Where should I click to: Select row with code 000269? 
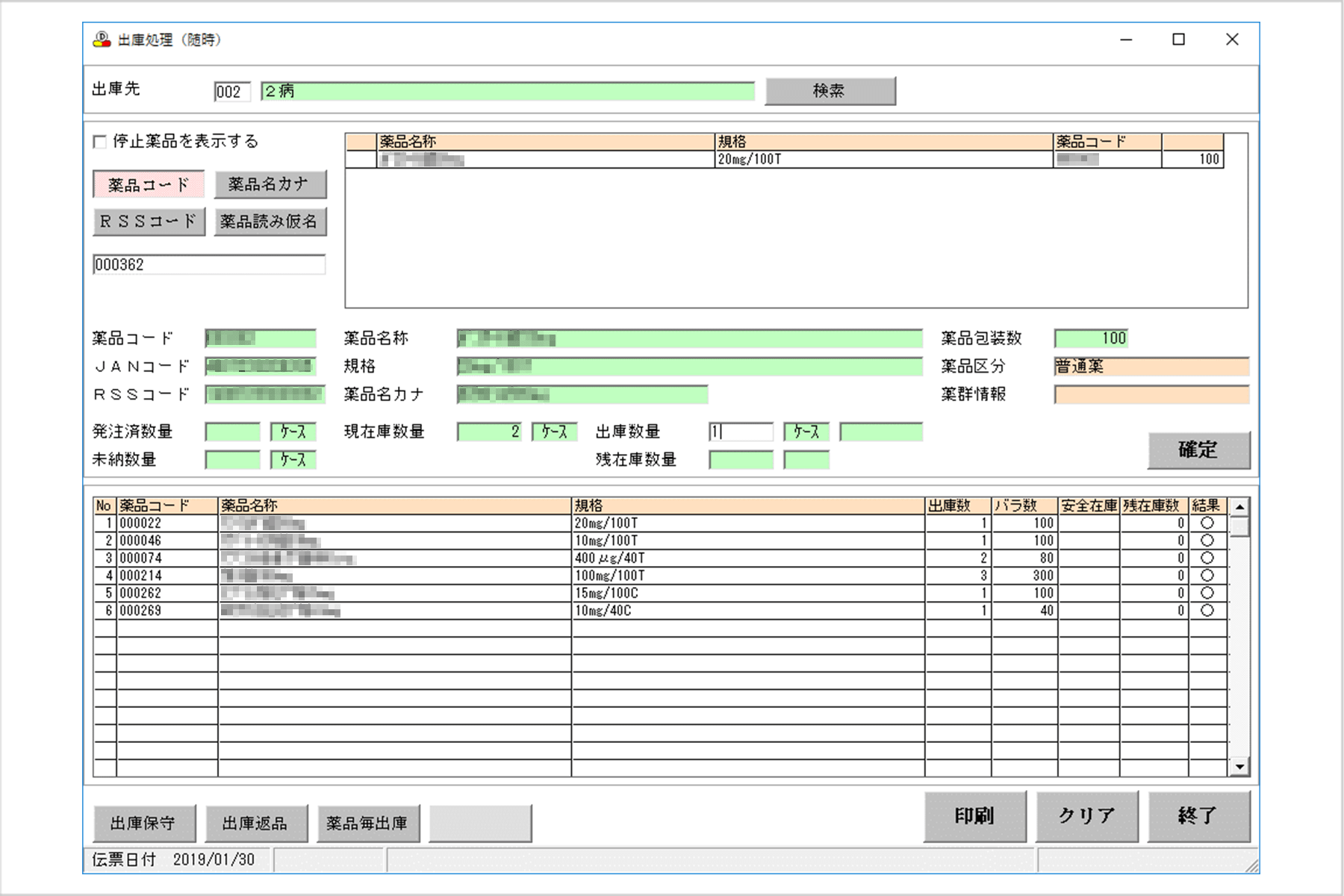[x=661, y=611]
